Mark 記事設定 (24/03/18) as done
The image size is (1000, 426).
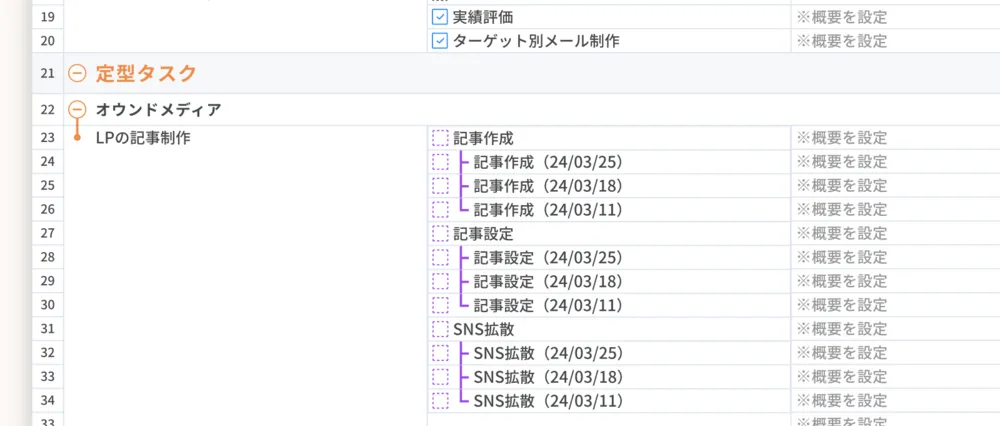coord(440,282)
